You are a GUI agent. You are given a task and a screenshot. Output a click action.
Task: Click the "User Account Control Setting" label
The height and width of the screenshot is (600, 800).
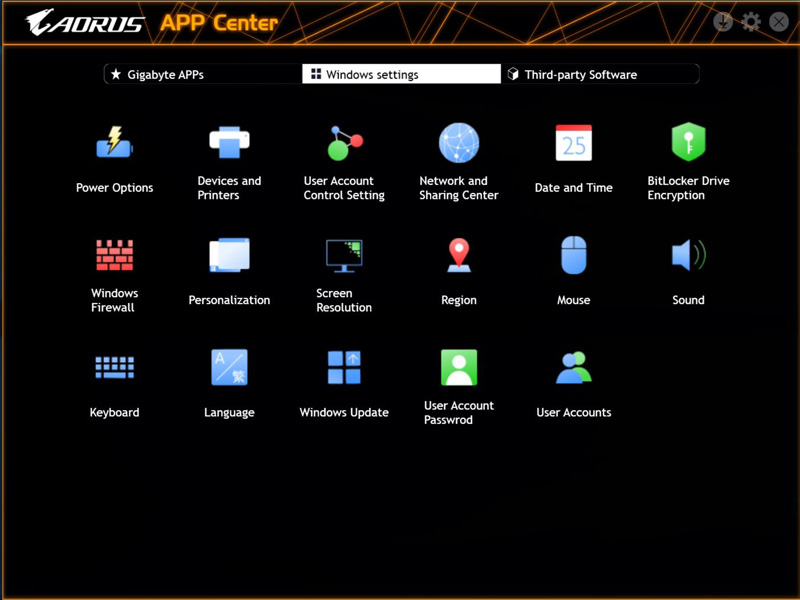pos(344,188)
